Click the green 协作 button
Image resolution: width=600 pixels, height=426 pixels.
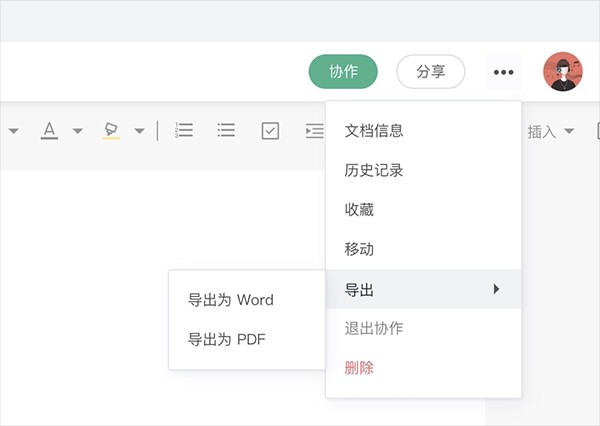[343, 72]
